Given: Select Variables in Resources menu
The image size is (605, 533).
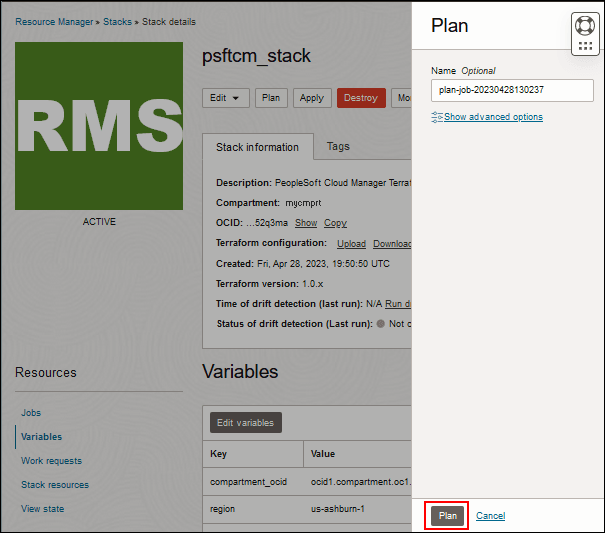Looking at the screenshot, I should (x=41, y=437).
